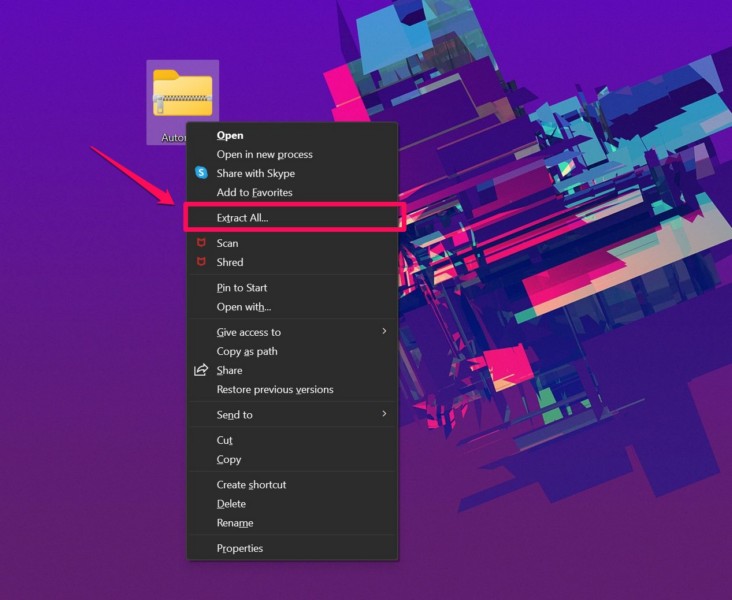Select Extract All from context menu
The height and width of the screenshot is (600, 732).
click(243, 217)
